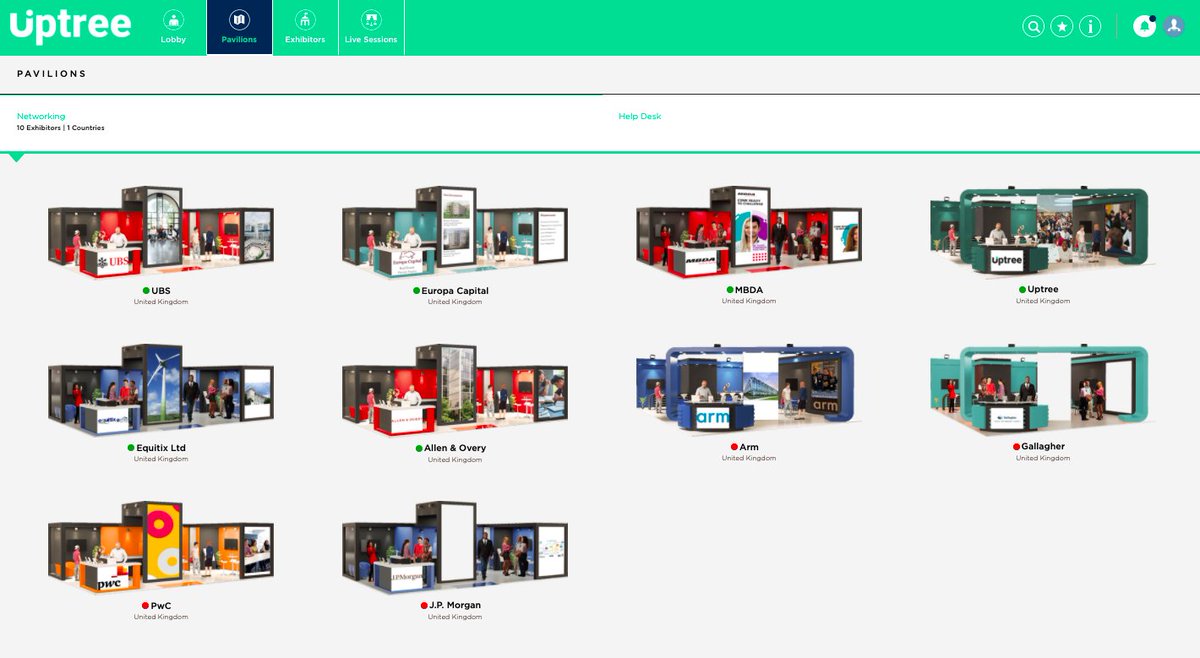
Task: Click the MBDA exhibitor name
Action: click(750, 290)
